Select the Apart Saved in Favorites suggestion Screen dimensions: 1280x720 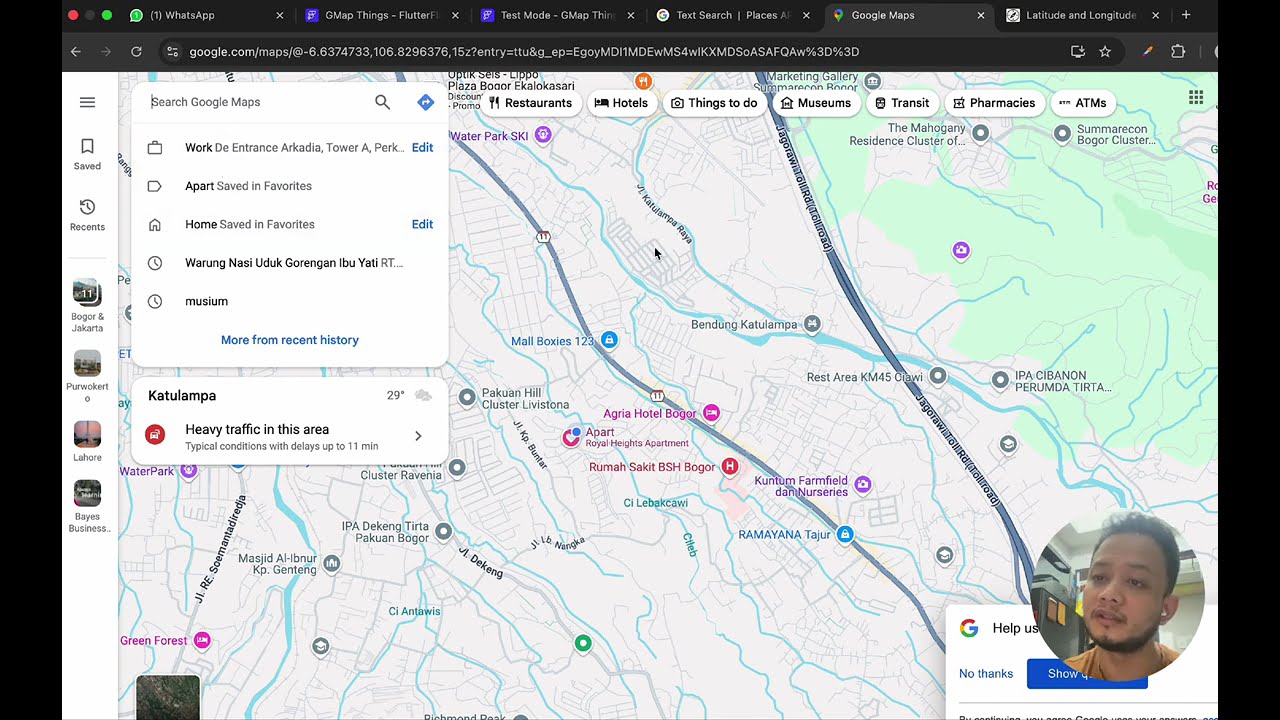coord(290,186)
